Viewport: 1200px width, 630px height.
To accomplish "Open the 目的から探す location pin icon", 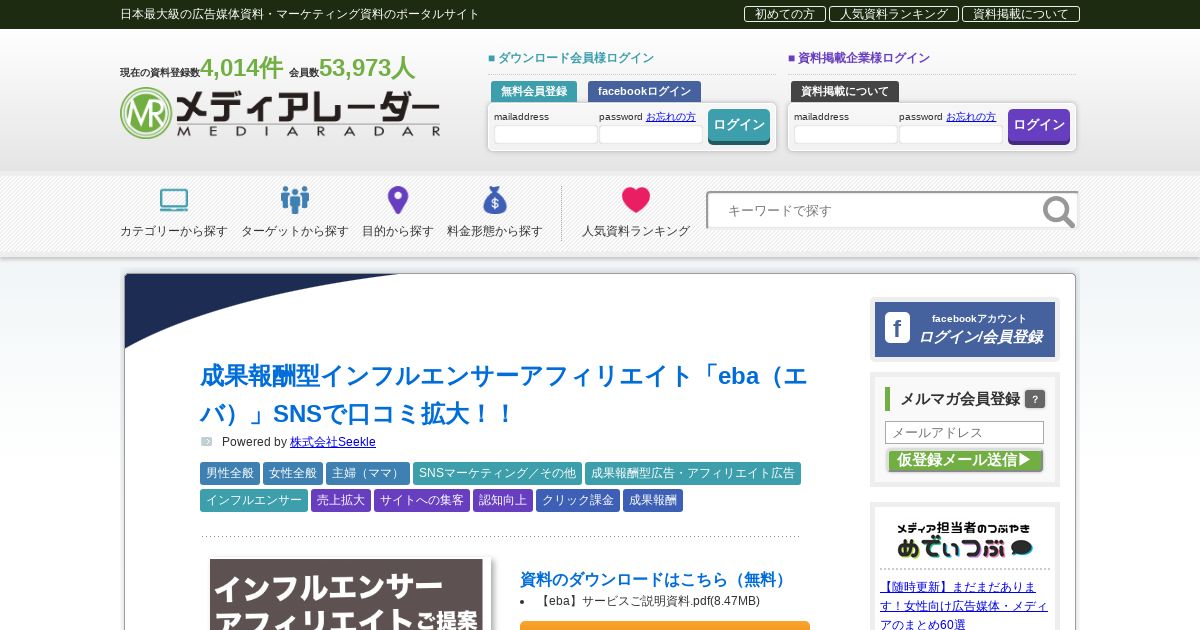I will pos(398,200).
